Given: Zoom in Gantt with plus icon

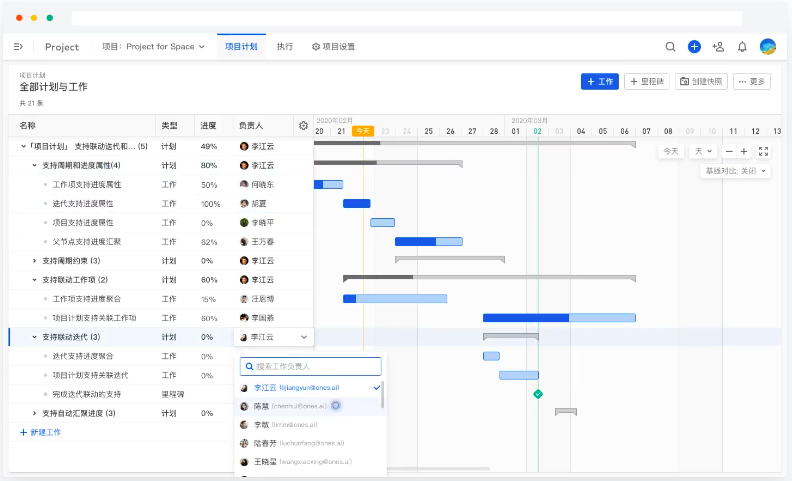Looking at the screenshot, I should 743,151.
